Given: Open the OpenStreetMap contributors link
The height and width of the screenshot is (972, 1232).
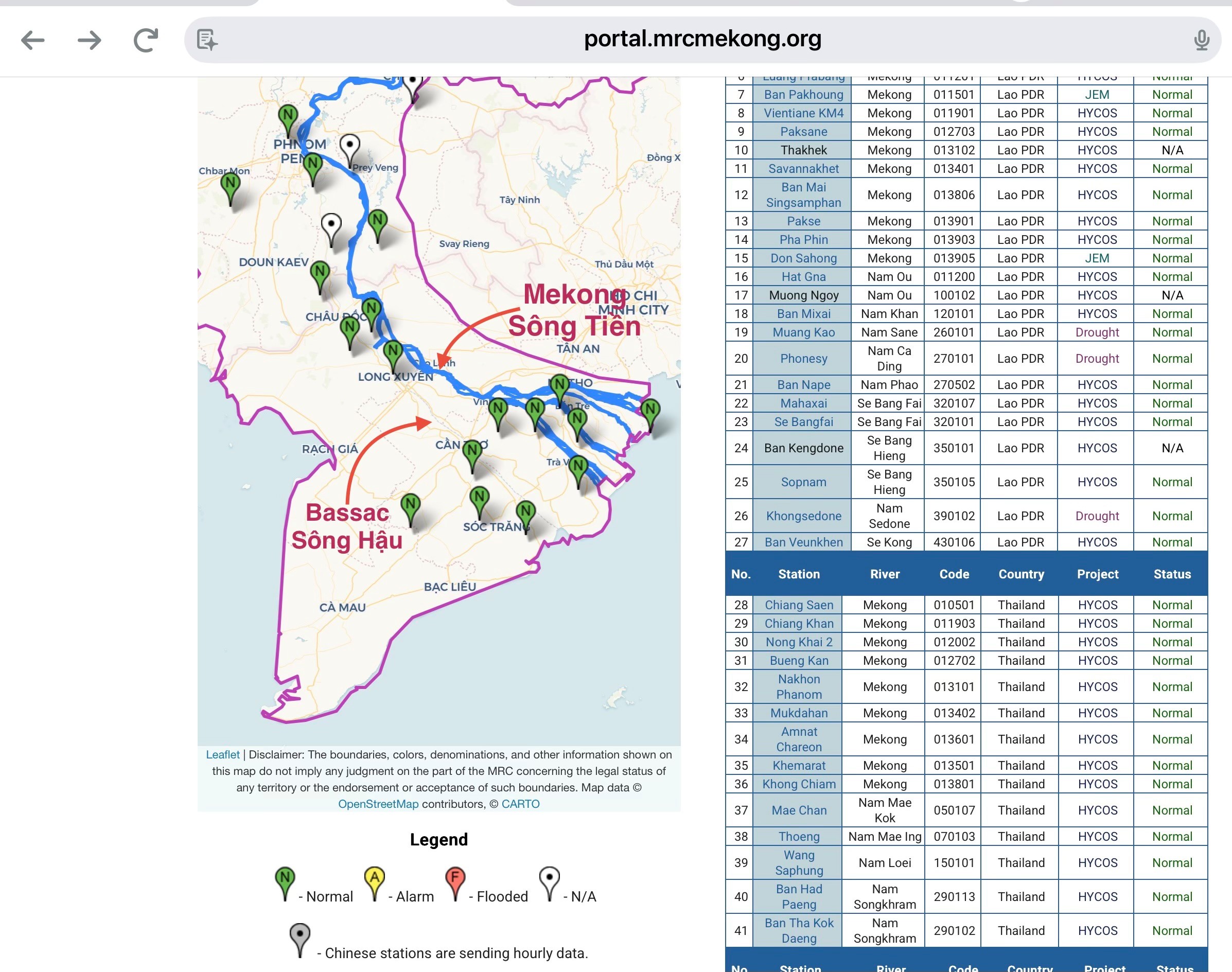Looking at the screenshot, I should pos(378,804).
